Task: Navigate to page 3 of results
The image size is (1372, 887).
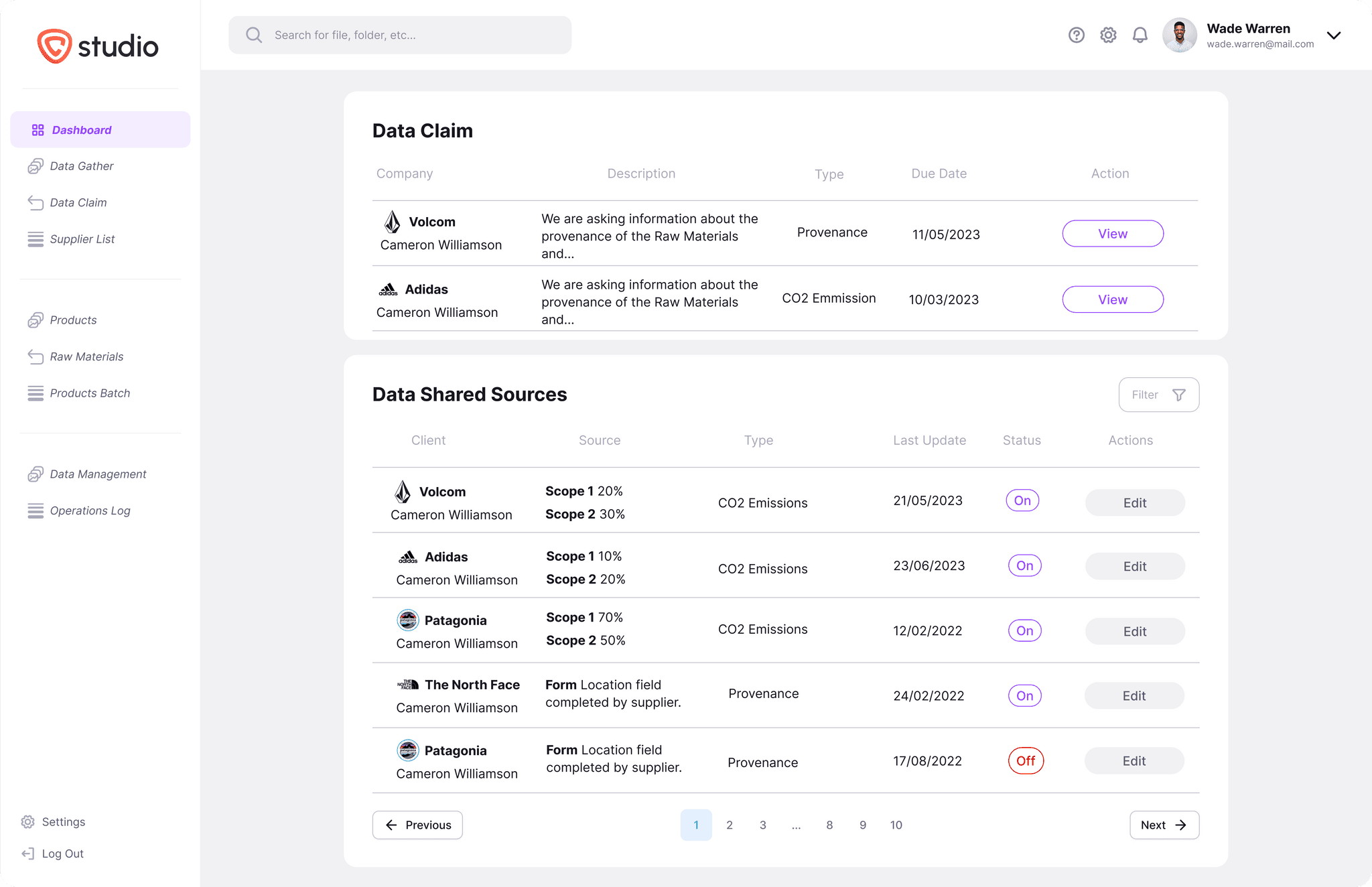Action: [x=762, y=825]
